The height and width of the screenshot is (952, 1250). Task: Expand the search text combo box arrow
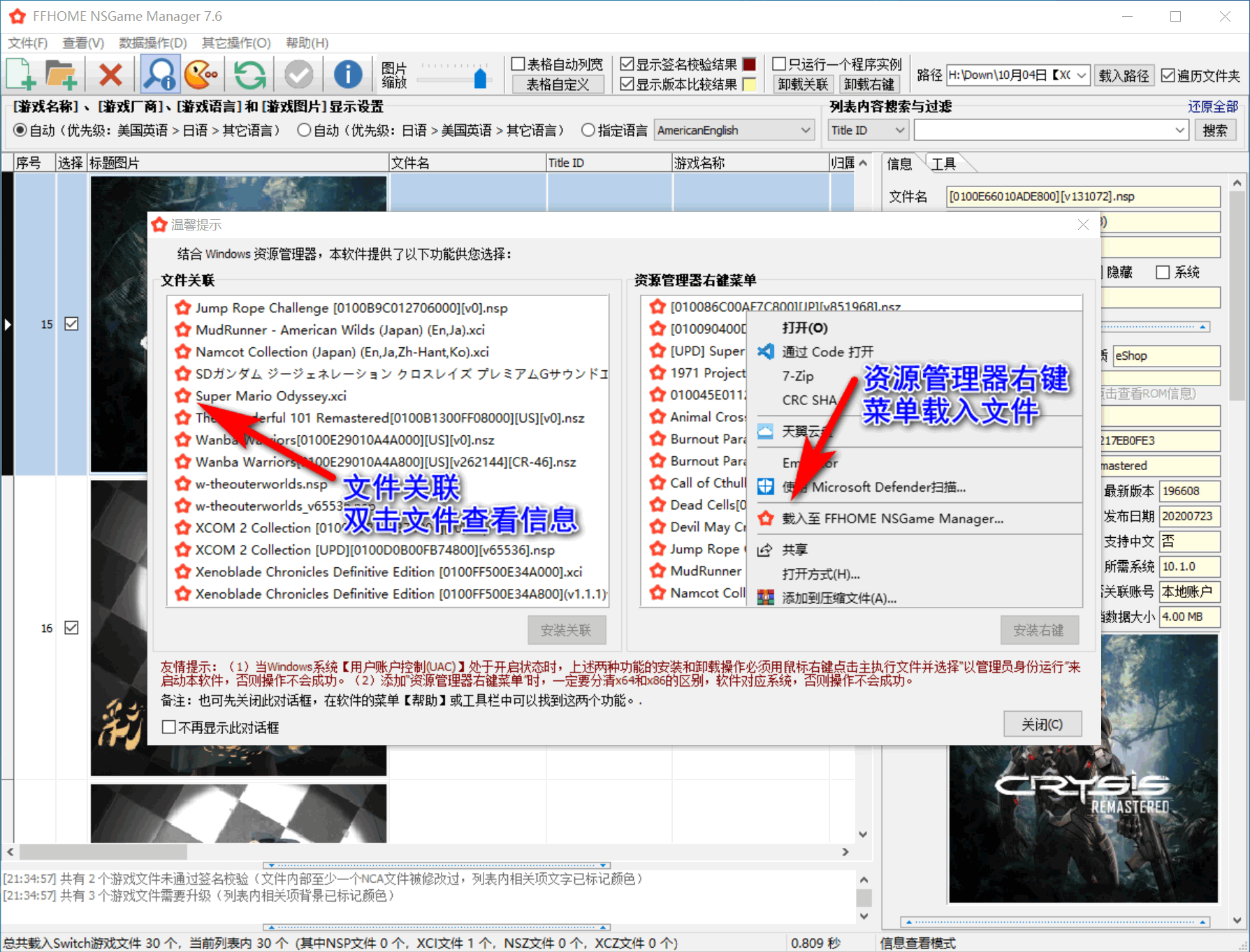point(1180,131)
